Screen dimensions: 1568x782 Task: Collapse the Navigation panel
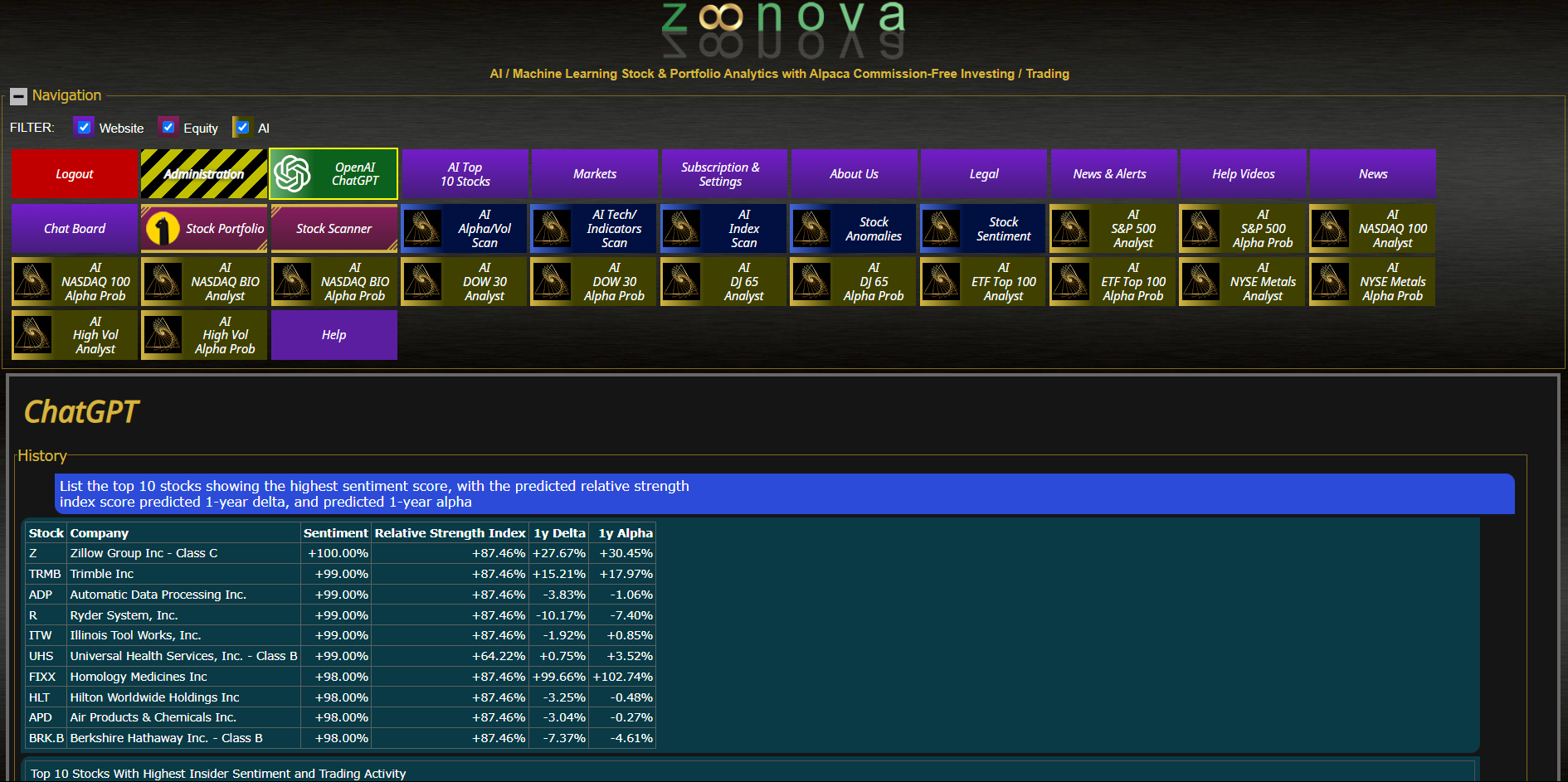pos(18,96)
